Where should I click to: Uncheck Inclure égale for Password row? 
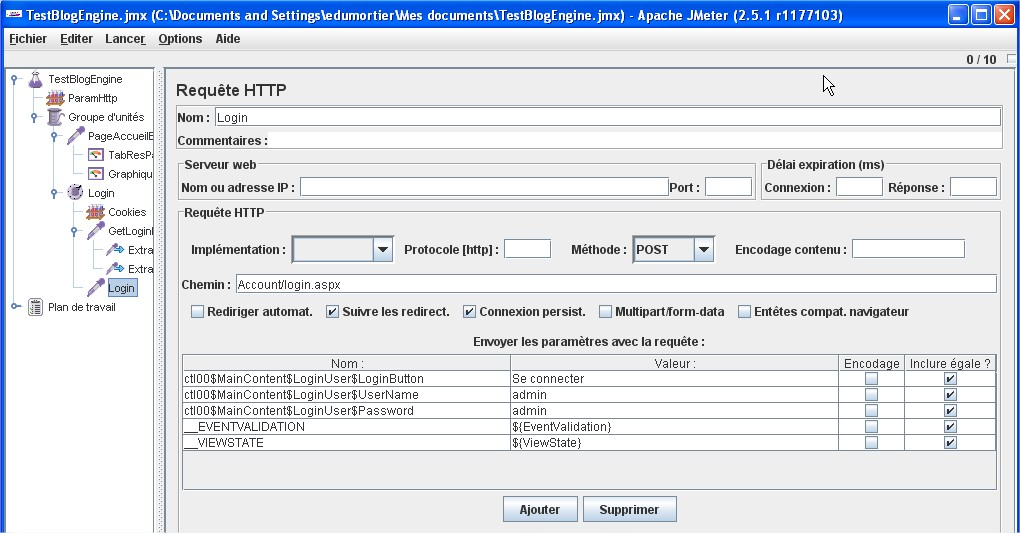tap(950, 411)
